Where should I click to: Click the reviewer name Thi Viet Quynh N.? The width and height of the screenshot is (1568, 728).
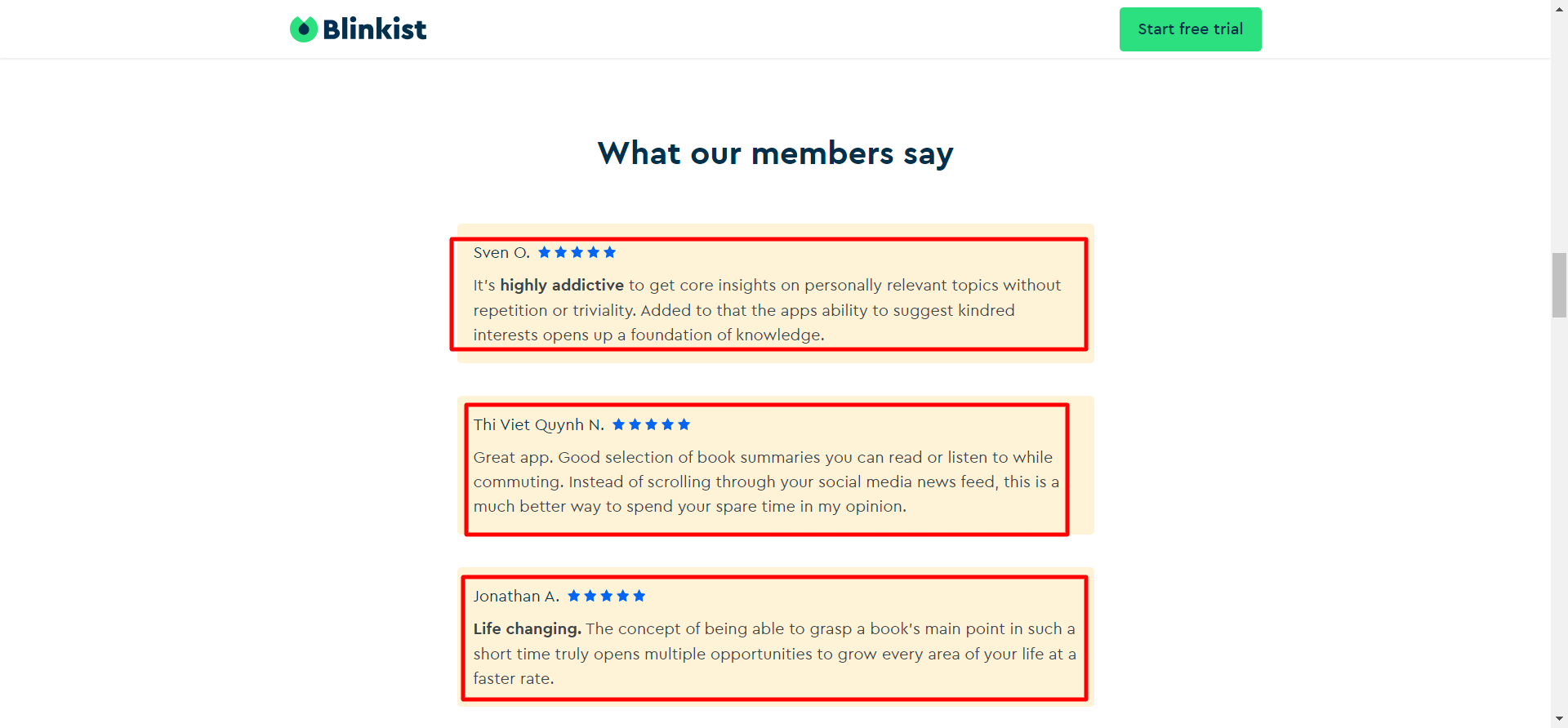[x=539, y=425]
